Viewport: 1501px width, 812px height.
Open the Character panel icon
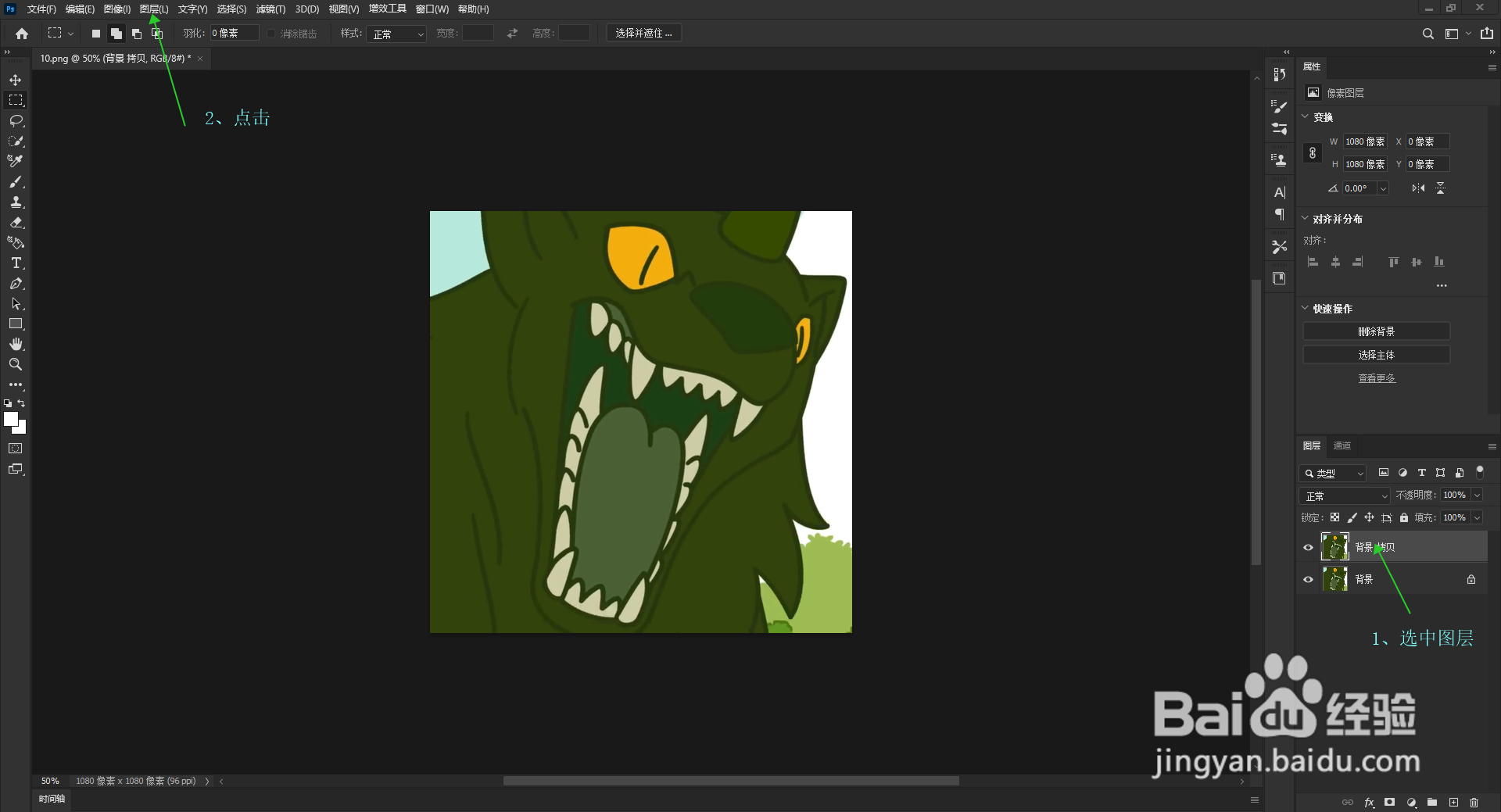[x=1279, y=192]
